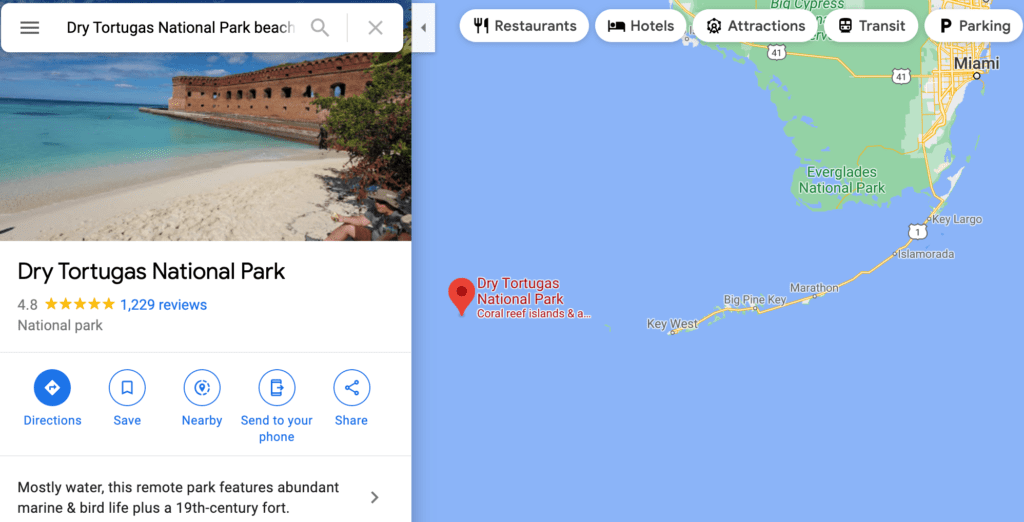1024x522 pixels.
Task: Click Send to your phone icon
Action: (x=277, y=387)
